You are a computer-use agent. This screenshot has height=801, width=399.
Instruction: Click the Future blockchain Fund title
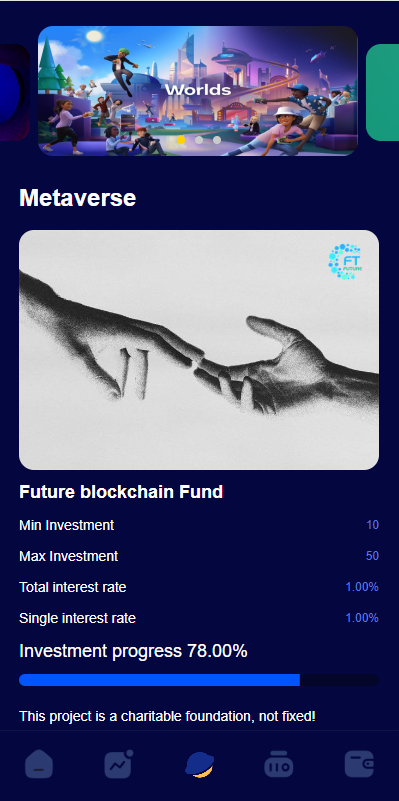(x=121, y=492)
